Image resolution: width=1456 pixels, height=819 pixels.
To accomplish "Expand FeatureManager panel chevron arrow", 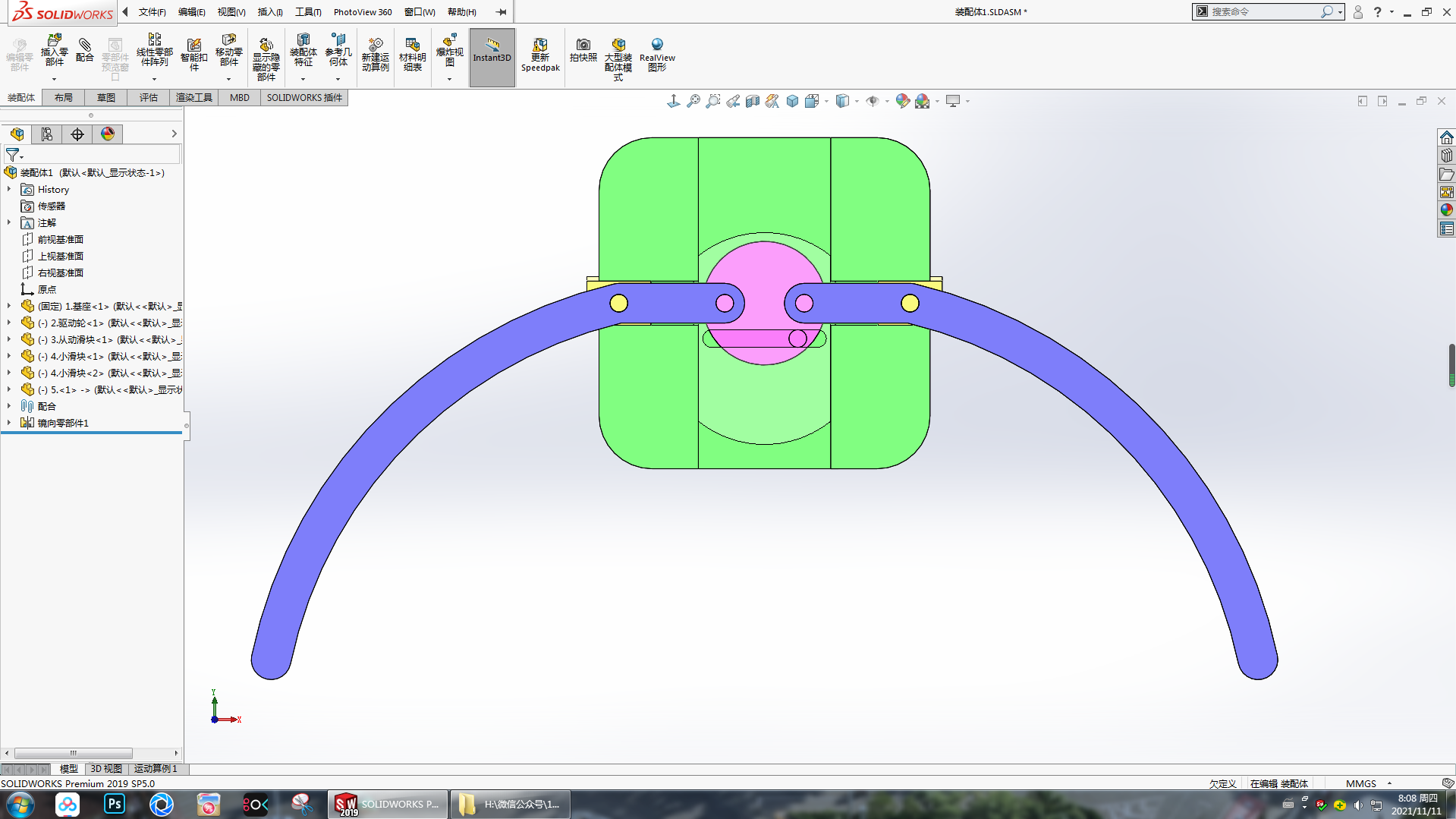I will pos(174,134).
